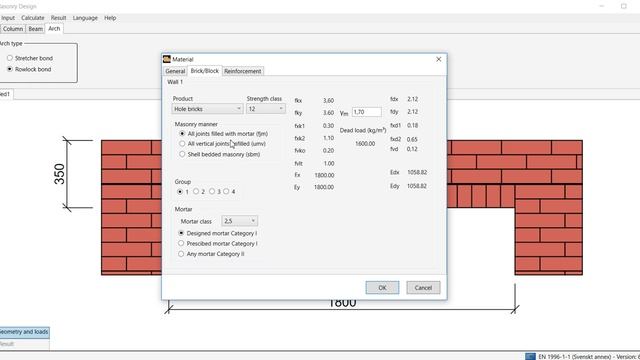The height and width of the screenshot is (360, 640).
Task: Cancel the Material dialog
Action: pos(423,288)
